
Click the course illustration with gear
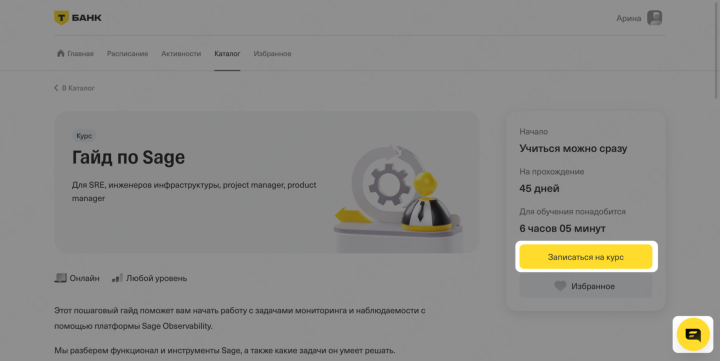pos(398,197)
